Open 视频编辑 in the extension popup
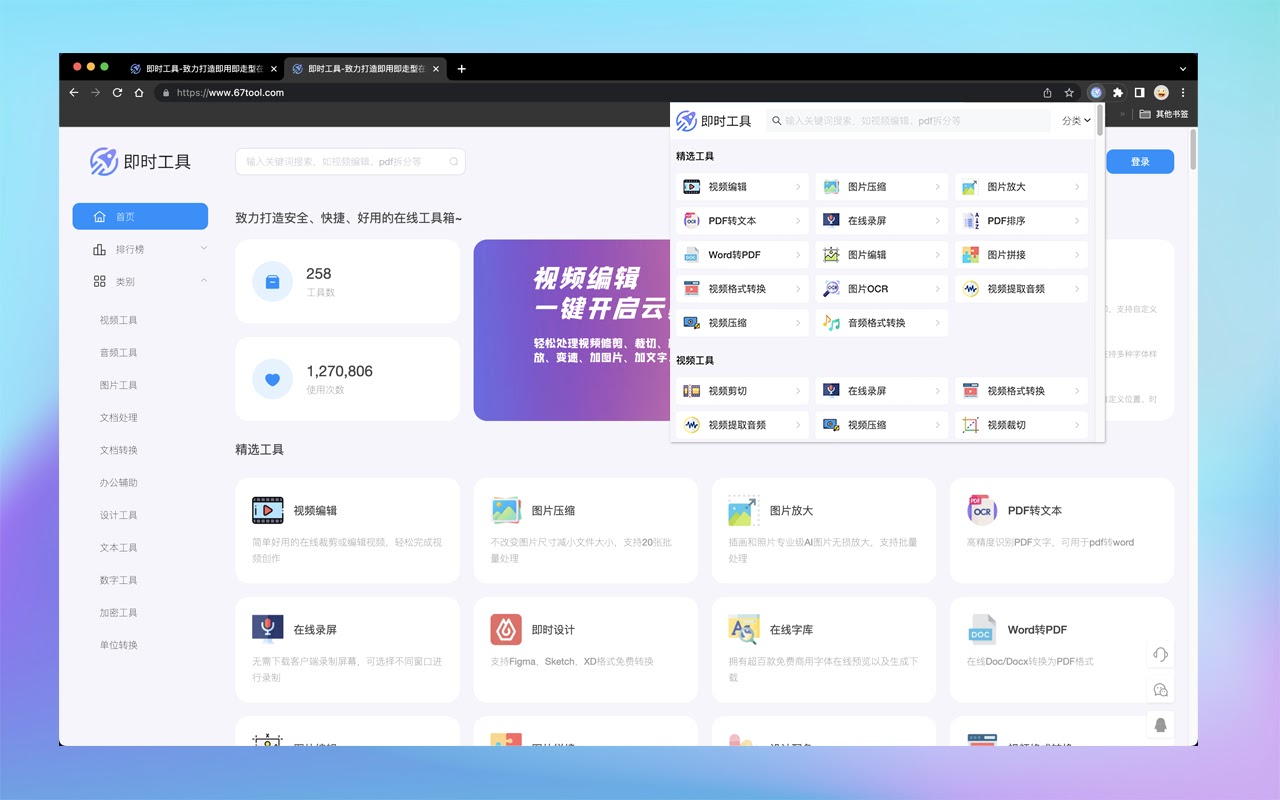 [742, 187]
